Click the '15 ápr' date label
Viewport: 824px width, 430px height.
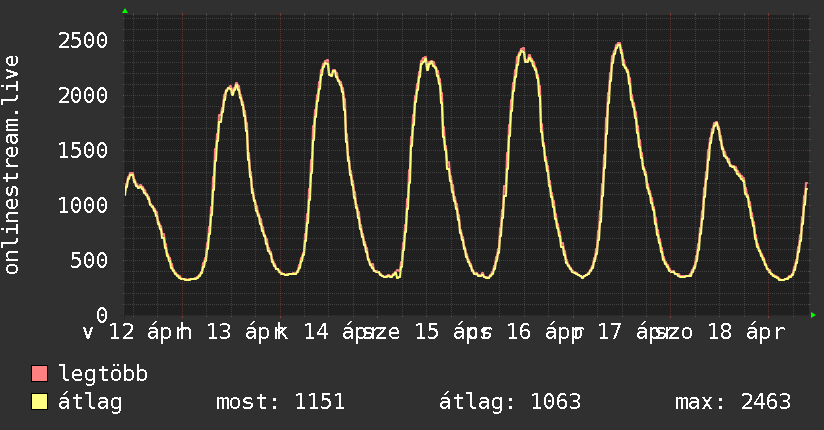(442, 332)
